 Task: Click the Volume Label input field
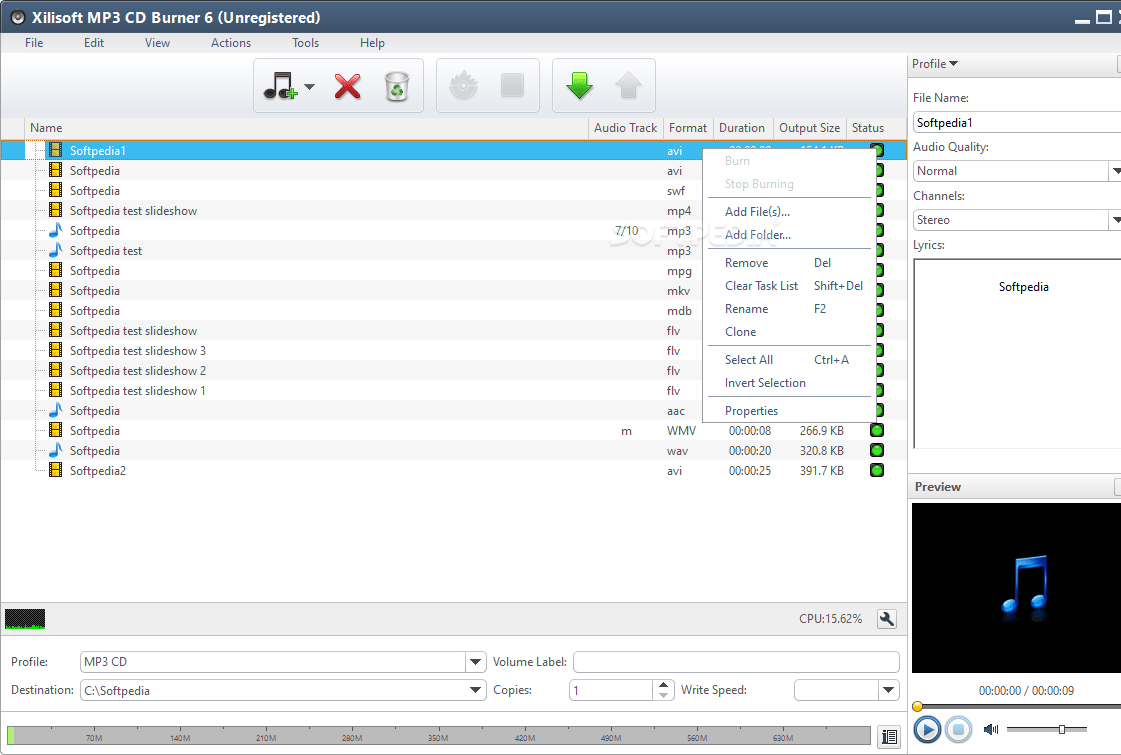[735, 661]
